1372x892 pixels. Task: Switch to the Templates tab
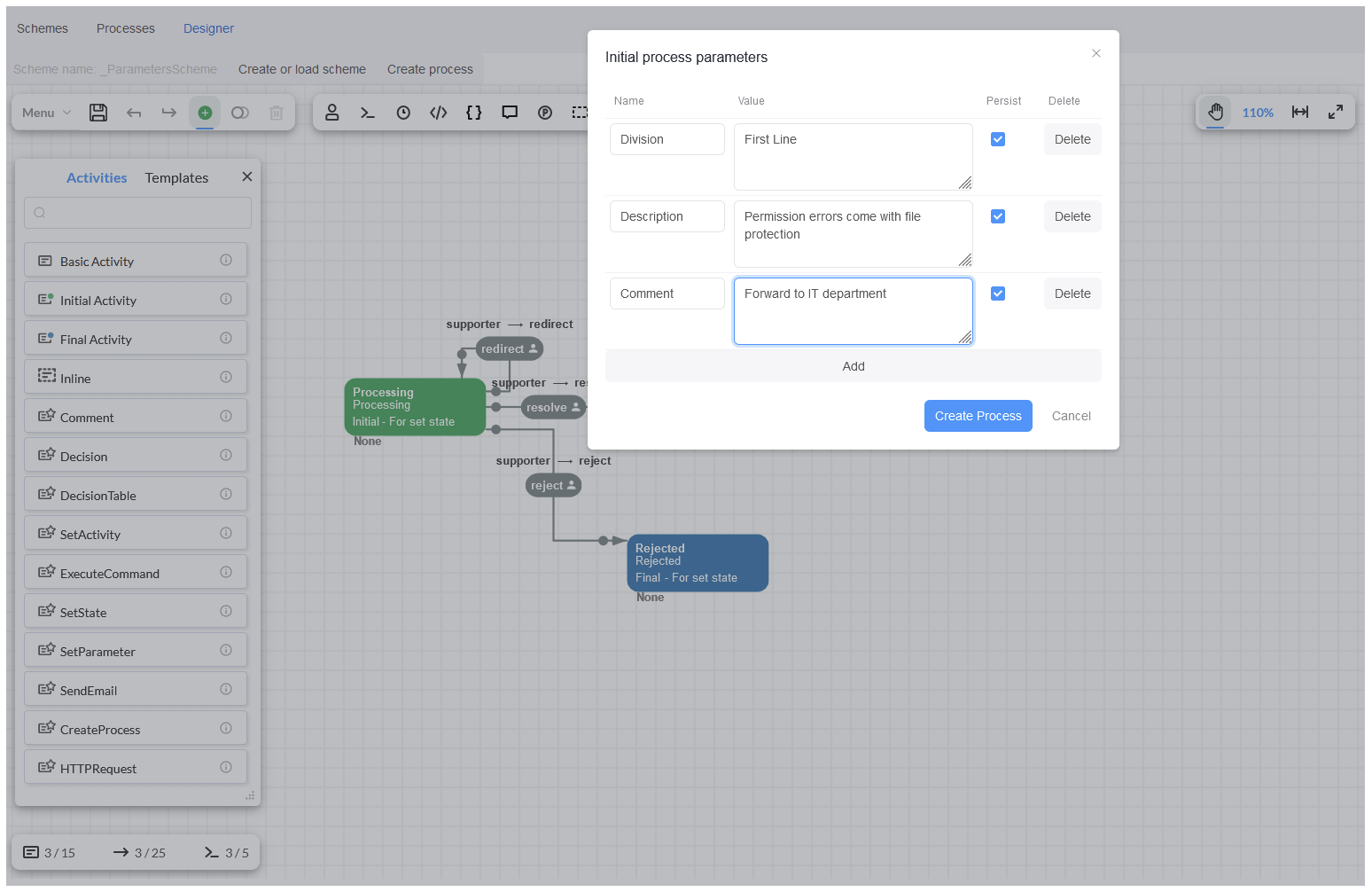coord(176,177)
